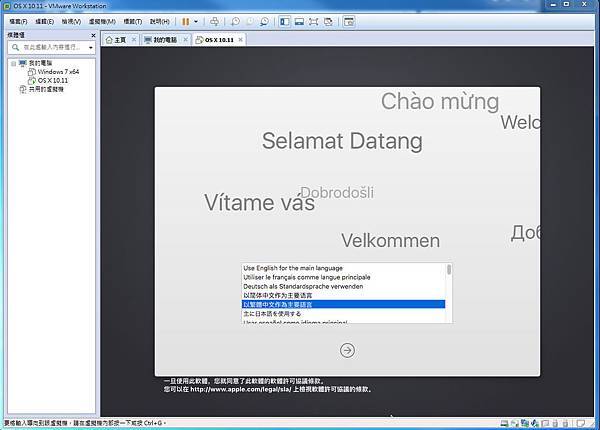
Task: Select 共用的虛擬機 in the library
Action: (46, 90)
